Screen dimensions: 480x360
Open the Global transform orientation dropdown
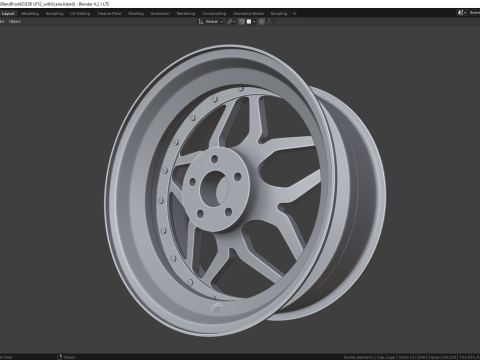211,22
